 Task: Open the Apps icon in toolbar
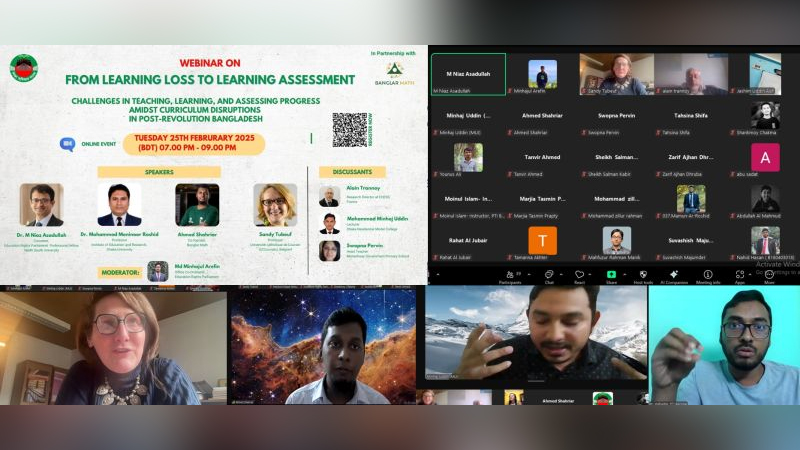pyautogui.click(x=739, y=275)
